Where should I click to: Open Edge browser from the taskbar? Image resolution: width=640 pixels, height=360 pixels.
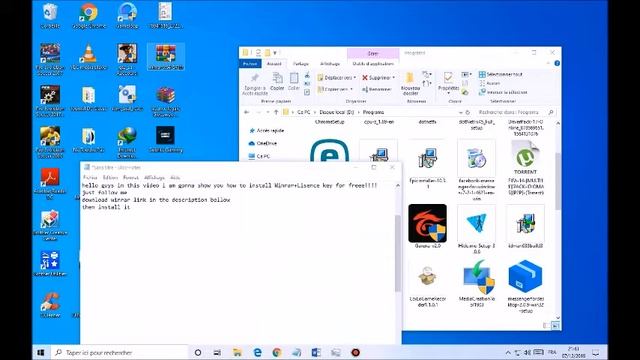tap(257, 352)
